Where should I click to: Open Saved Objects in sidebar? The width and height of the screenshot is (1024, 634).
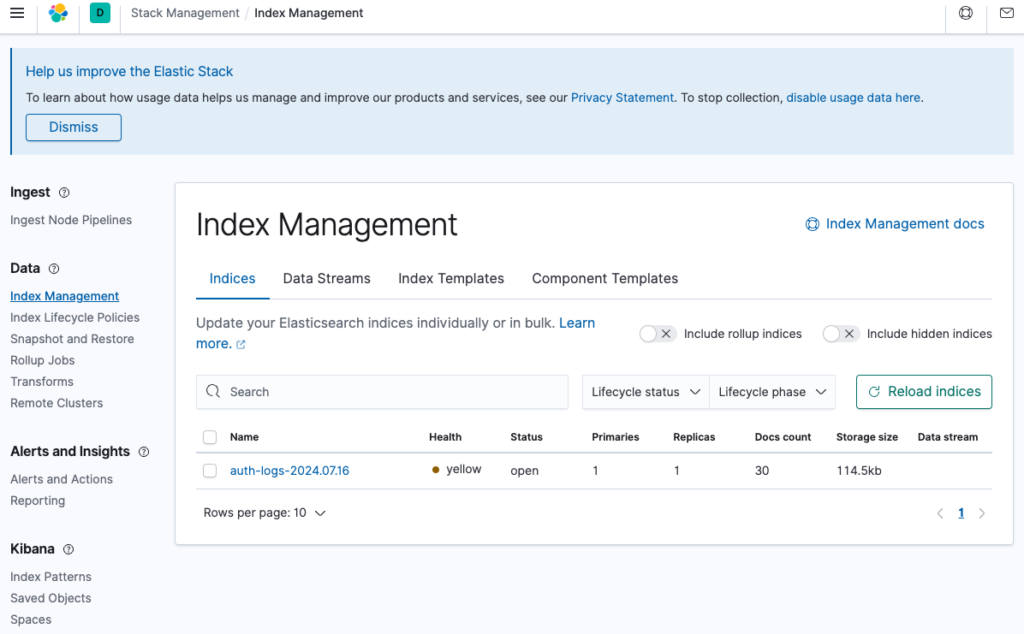point(51,598)
